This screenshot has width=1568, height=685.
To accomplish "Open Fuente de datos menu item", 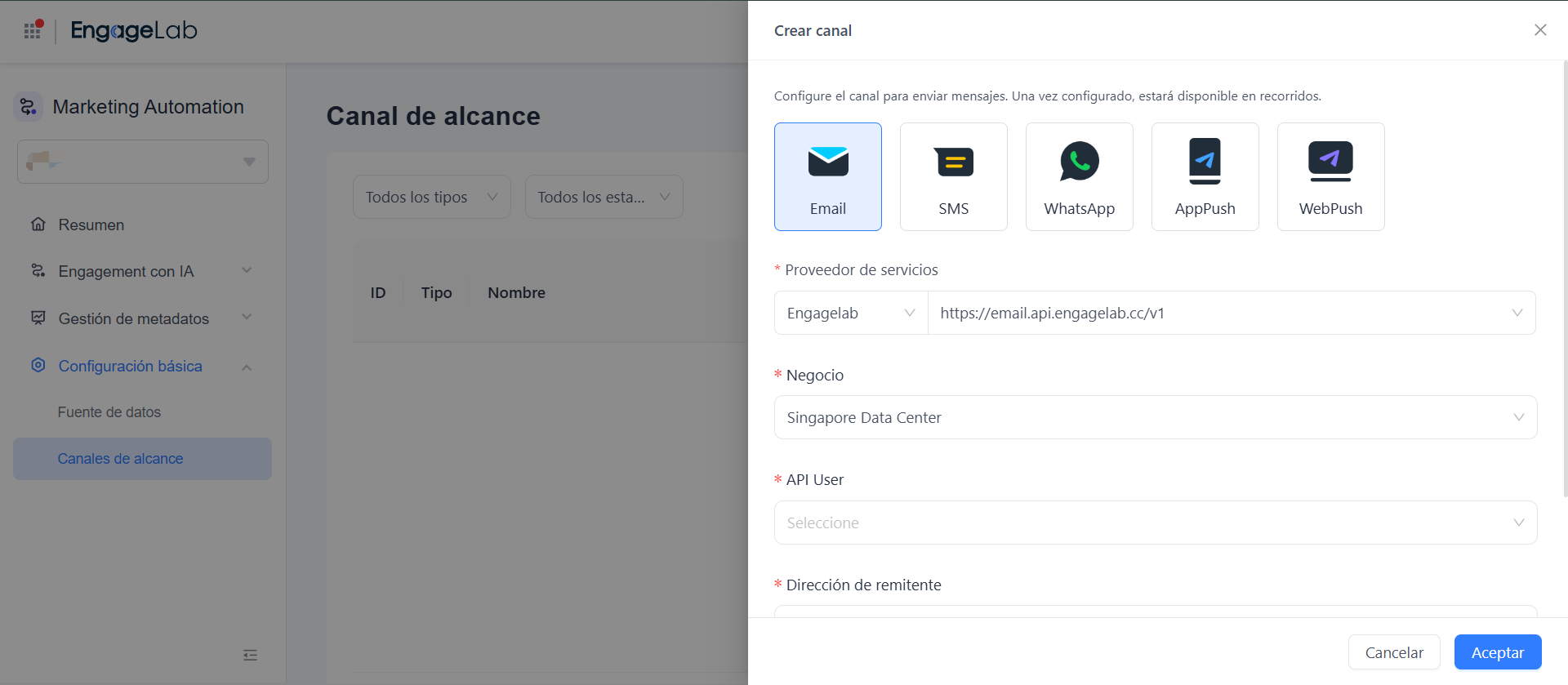I will click(109, 412).
